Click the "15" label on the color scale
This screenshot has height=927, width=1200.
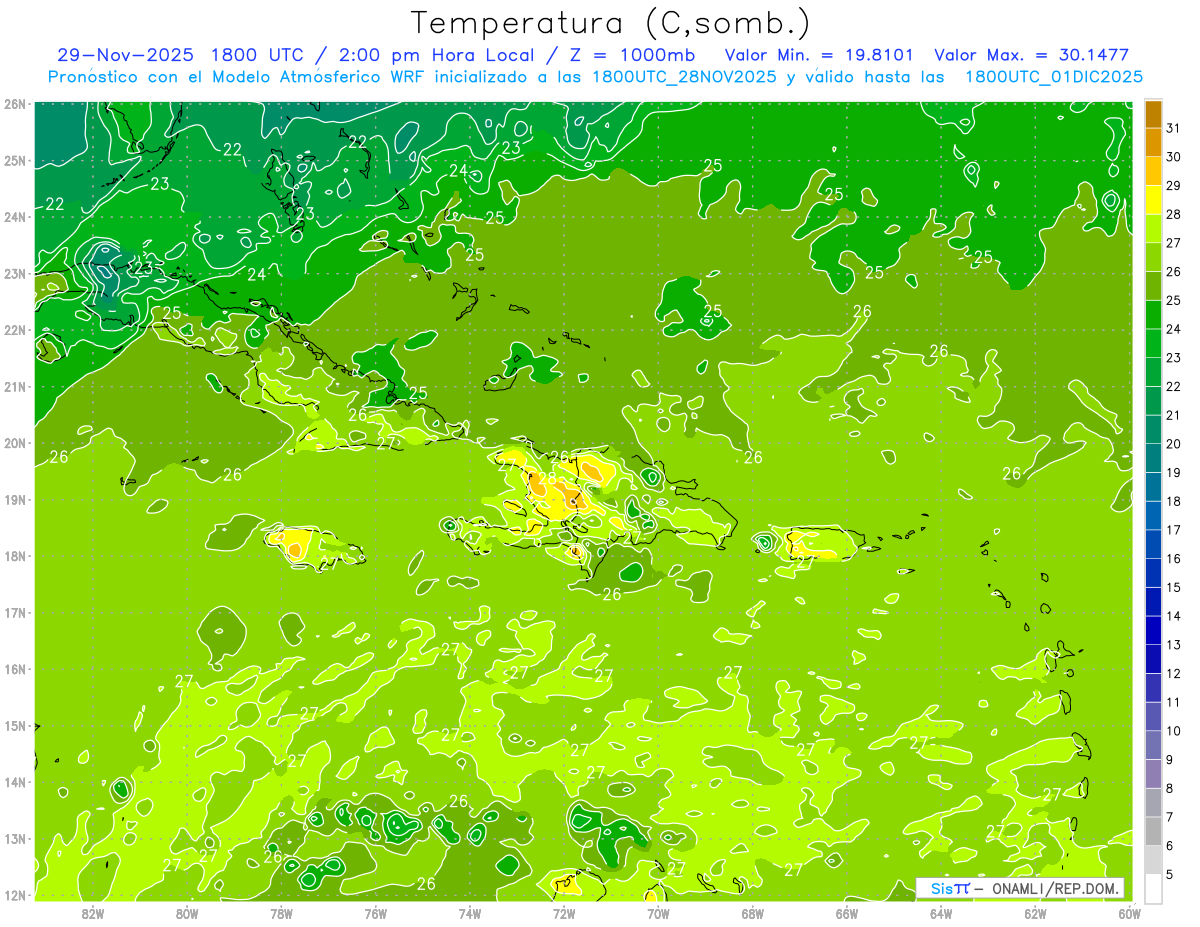pyautogui.click(x=1174, y=587)
